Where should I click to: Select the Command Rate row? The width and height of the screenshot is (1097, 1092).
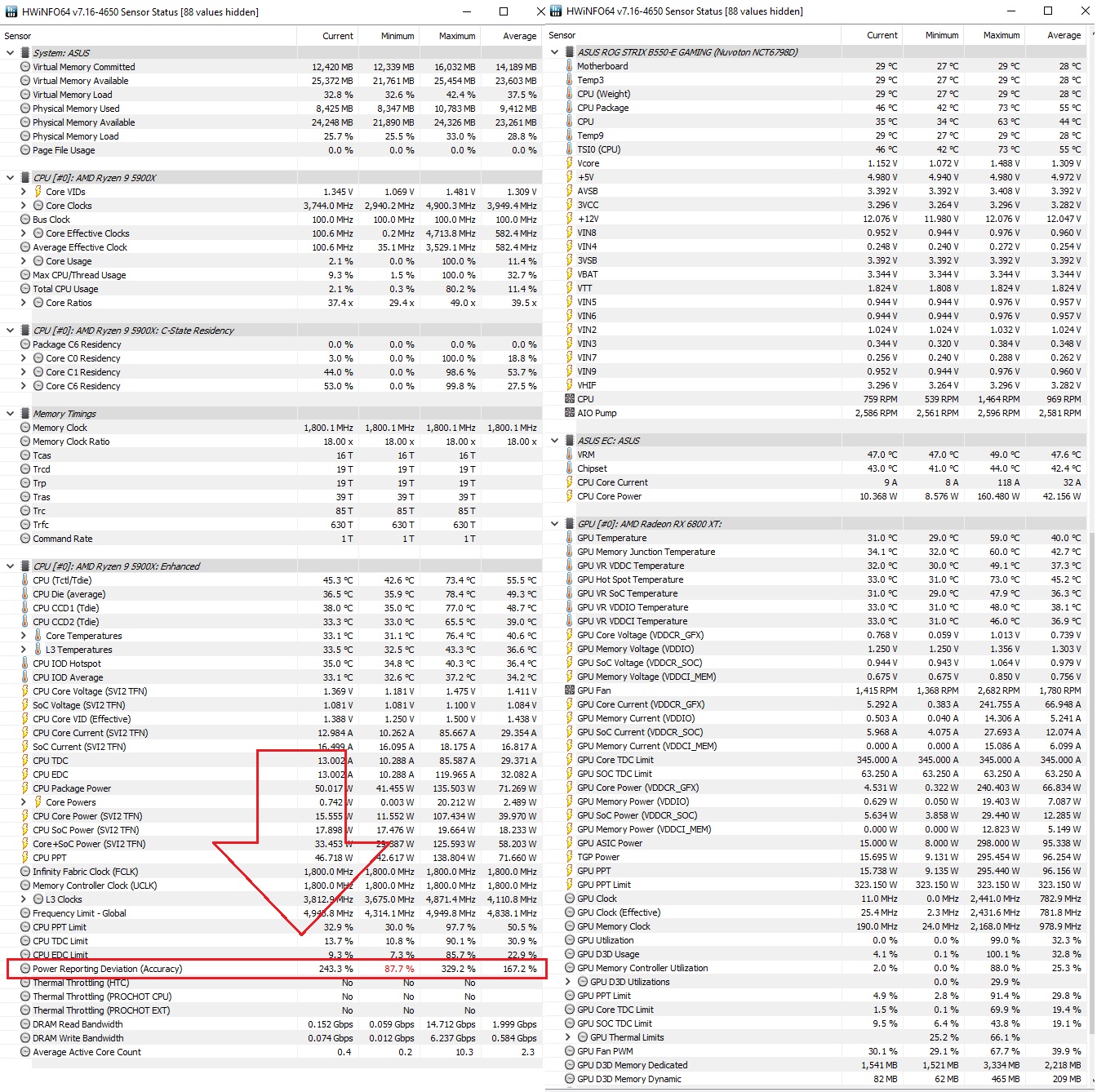(x=271, y=539)
